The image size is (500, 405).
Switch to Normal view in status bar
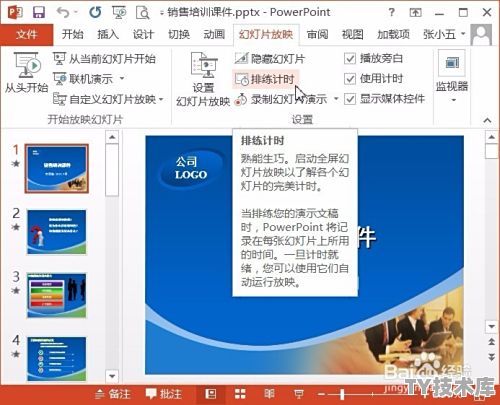pos(211,394)
